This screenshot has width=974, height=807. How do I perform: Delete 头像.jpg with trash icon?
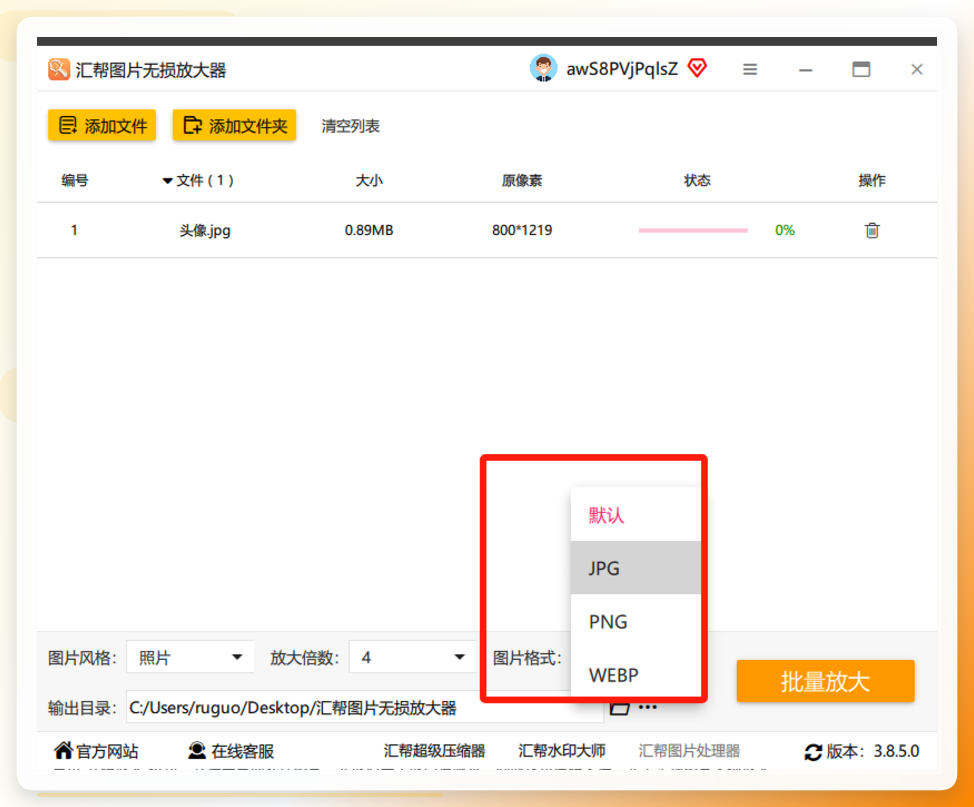point(872,230)
